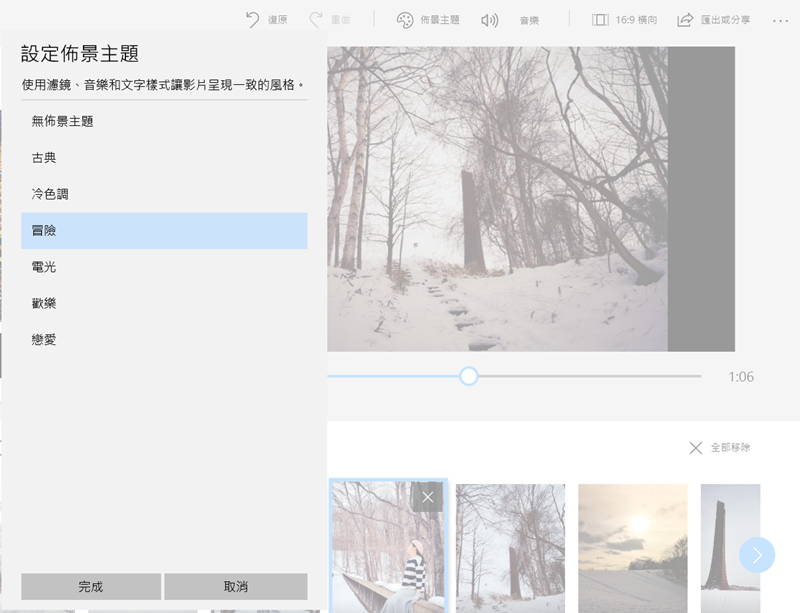Click the X icon beside 全部移除
Image resolution: width=800 pixels, height=613 pixels.
(x=695, y=448)
